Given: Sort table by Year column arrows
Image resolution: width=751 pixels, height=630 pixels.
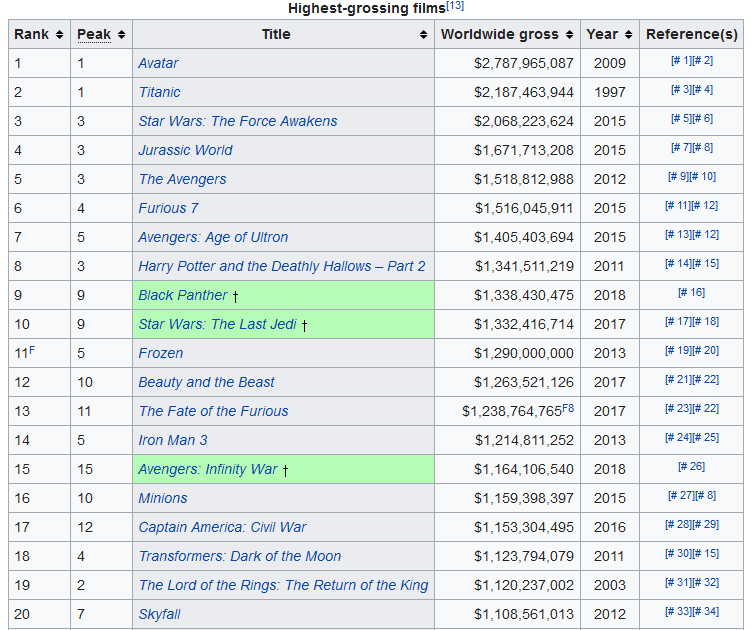Looking at the screenshot, I should coord(628,35).
